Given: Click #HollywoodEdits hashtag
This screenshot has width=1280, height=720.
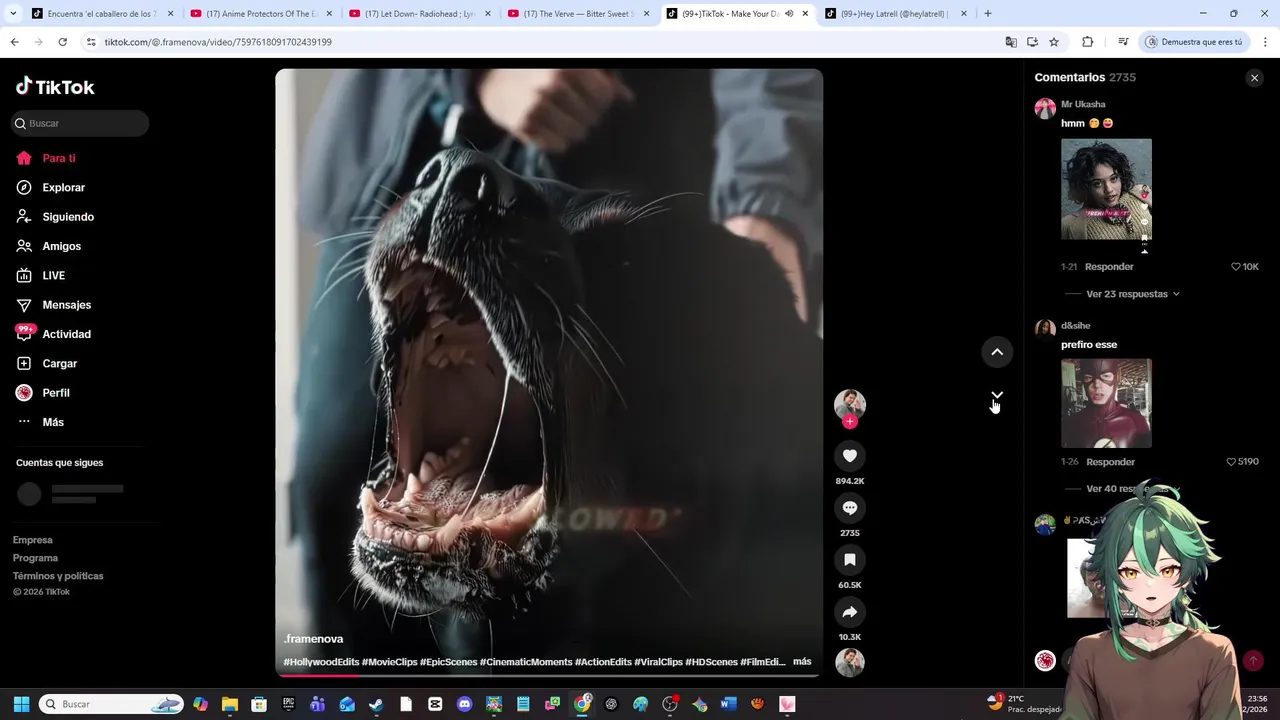Looking at the screenshot, I should click(x=321, y=662).
